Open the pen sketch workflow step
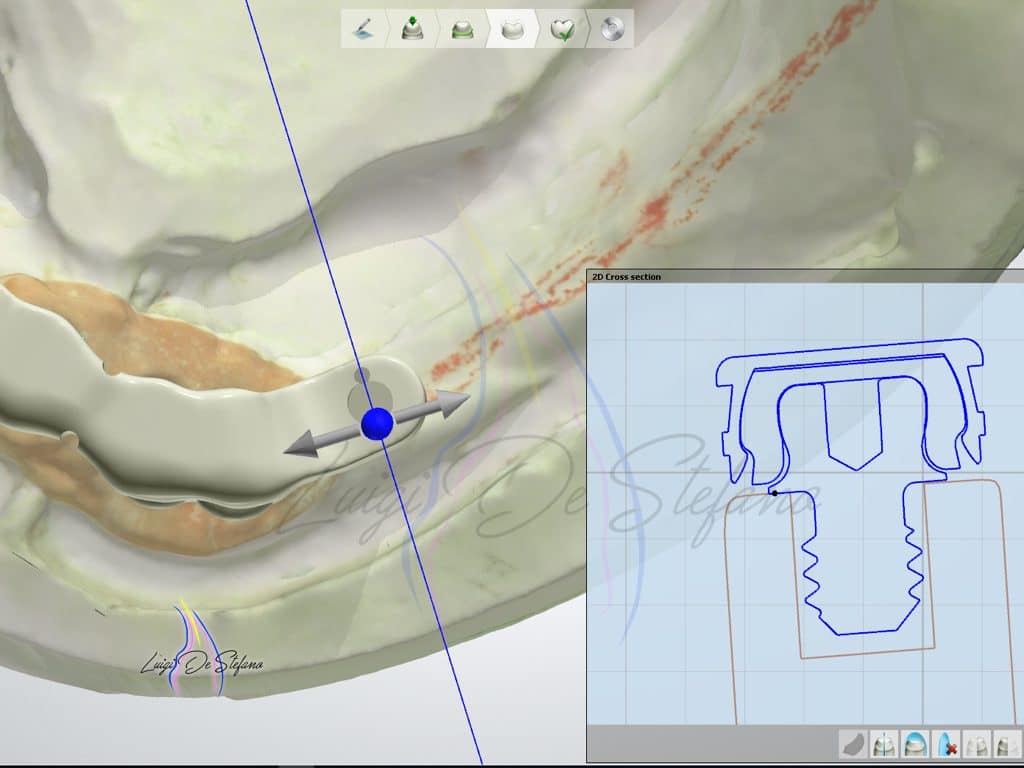This screenshot has height=768, width=1024. (x=360, y=30)
